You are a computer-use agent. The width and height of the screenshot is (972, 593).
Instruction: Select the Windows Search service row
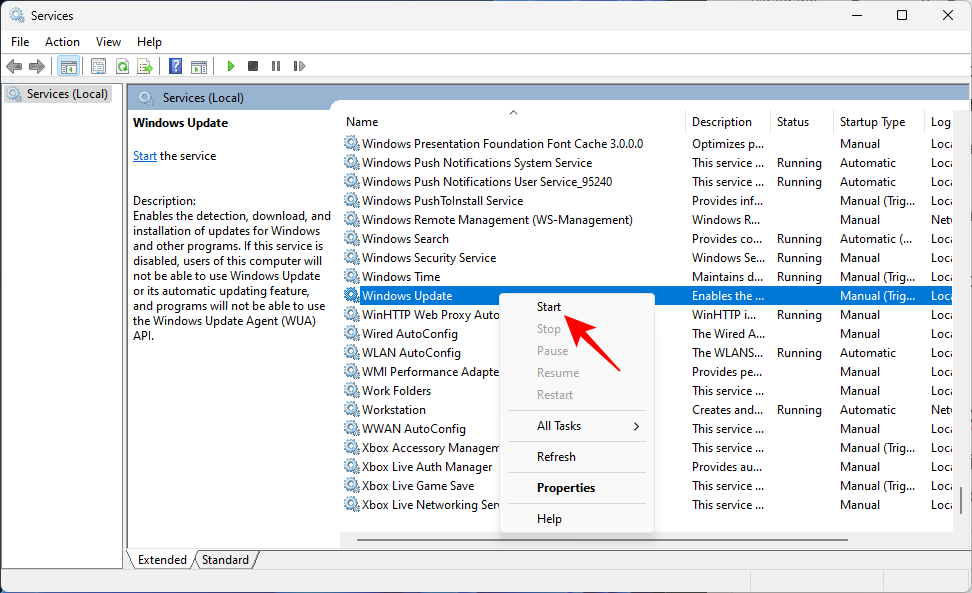(x=406, y=238)
